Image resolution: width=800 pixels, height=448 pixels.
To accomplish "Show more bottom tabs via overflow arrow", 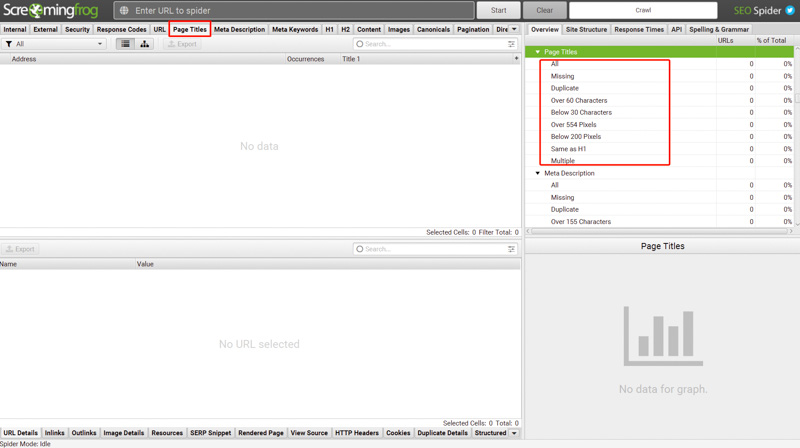I will [514, 433].
